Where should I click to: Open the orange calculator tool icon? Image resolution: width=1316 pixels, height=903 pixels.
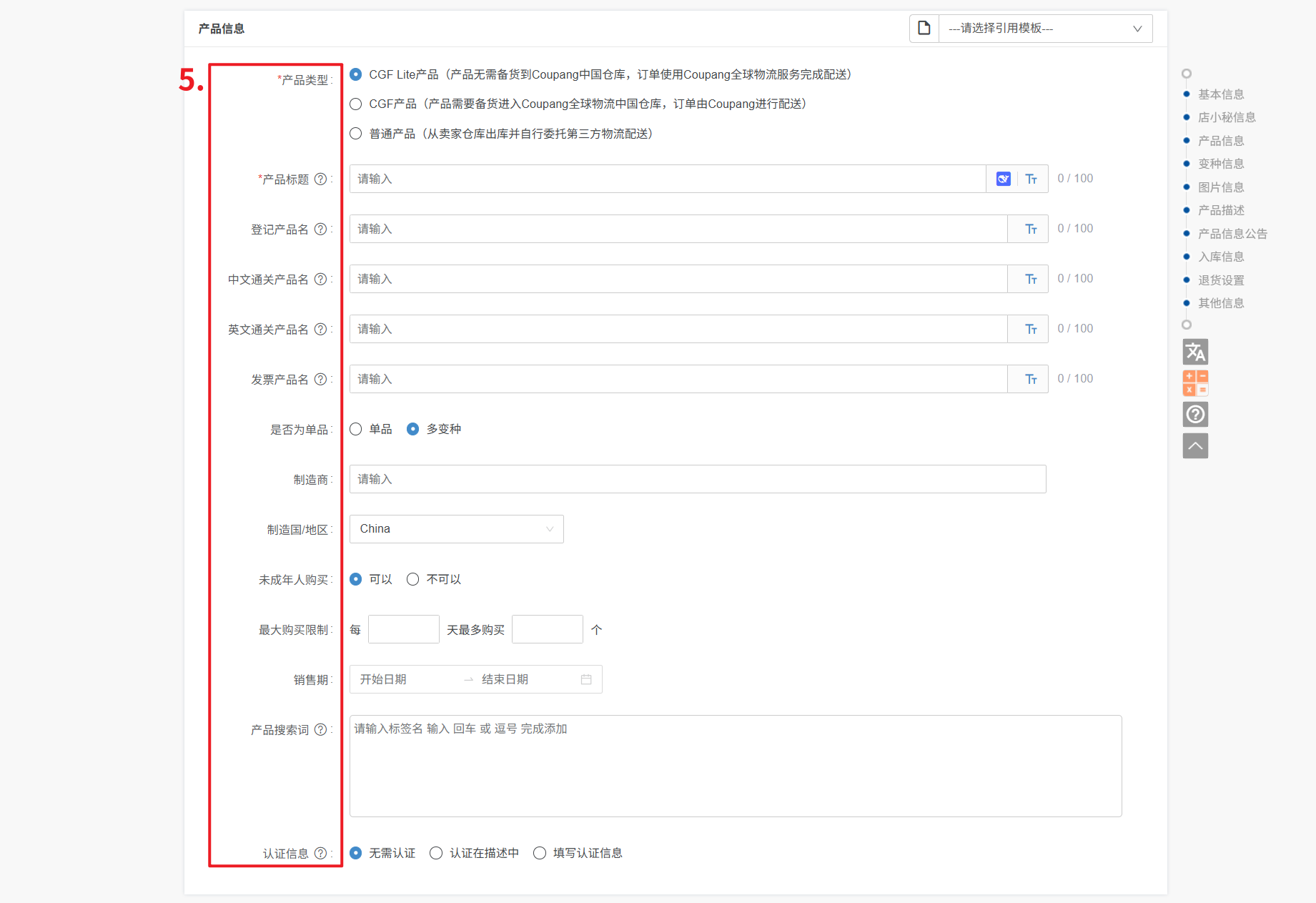[x=1195, y=383]
